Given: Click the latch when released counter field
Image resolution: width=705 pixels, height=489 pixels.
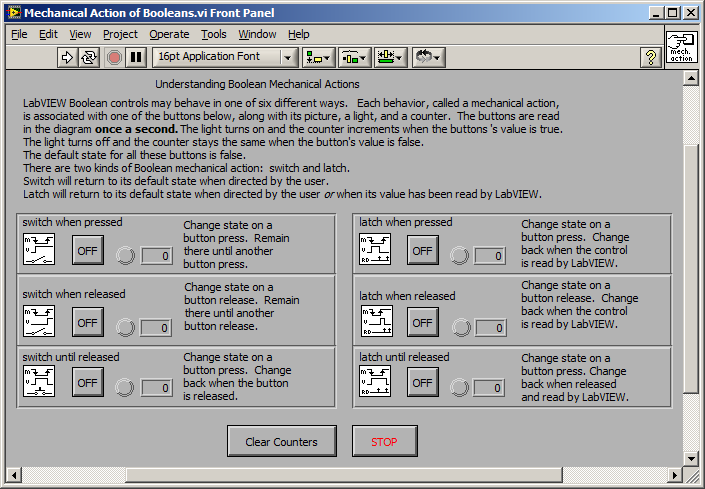Looking at the screenshot, I should click(491, 328).
